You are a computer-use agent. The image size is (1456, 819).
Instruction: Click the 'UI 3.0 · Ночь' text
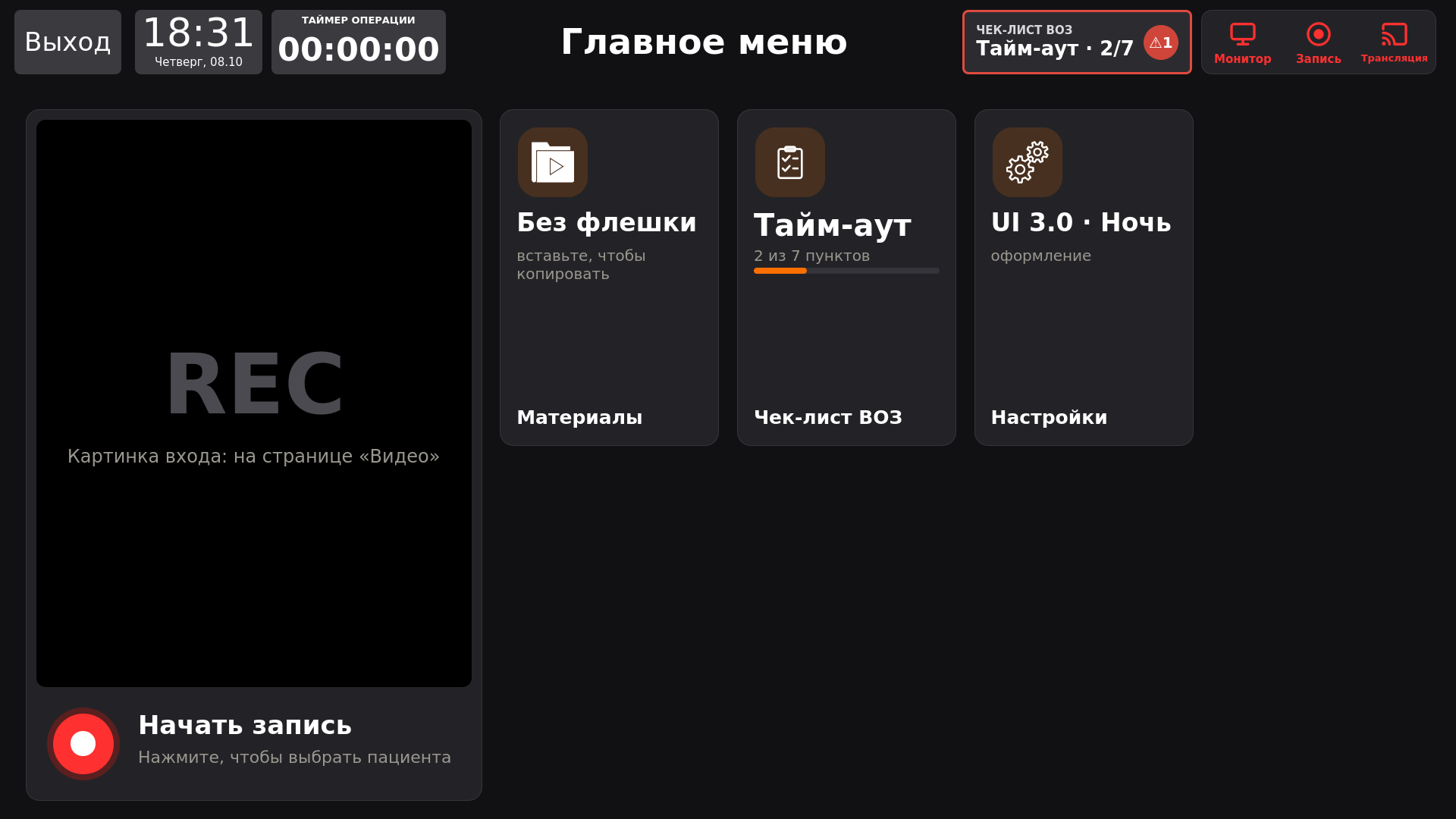1081,222
